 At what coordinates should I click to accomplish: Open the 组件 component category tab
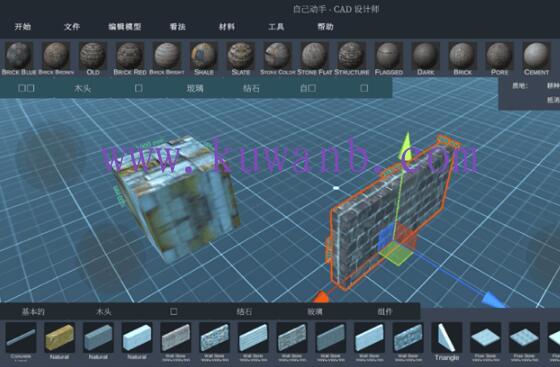(385, 312)
